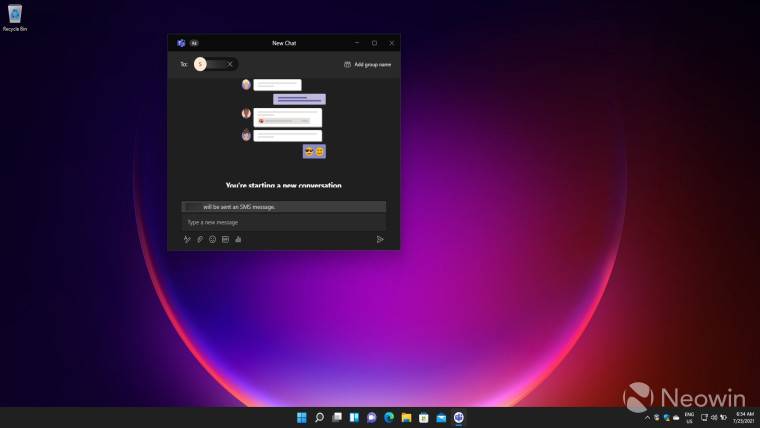The width and height of the screenshot is (760, 428).
Task: Open the Emoji picker
Action: pyautogui.click(x=212, y=239)
